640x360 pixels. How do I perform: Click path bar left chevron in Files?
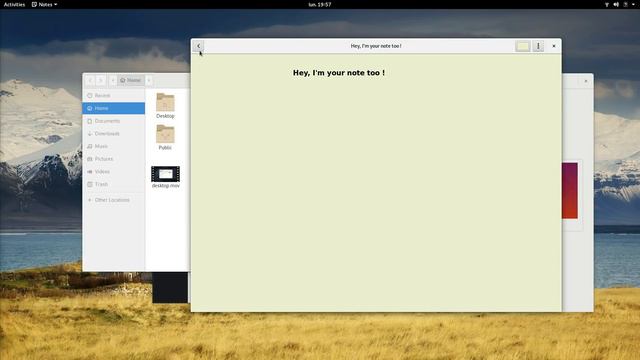click(113, 80)
